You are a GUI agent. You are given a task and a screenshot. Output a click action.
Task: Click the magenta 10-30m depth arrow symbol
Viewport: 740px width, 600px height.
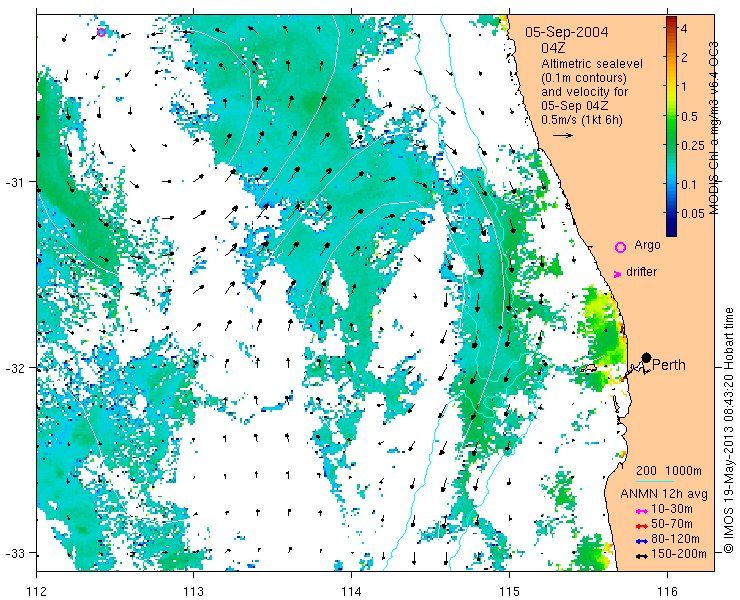pyautogui.click(x=640, y=511)
